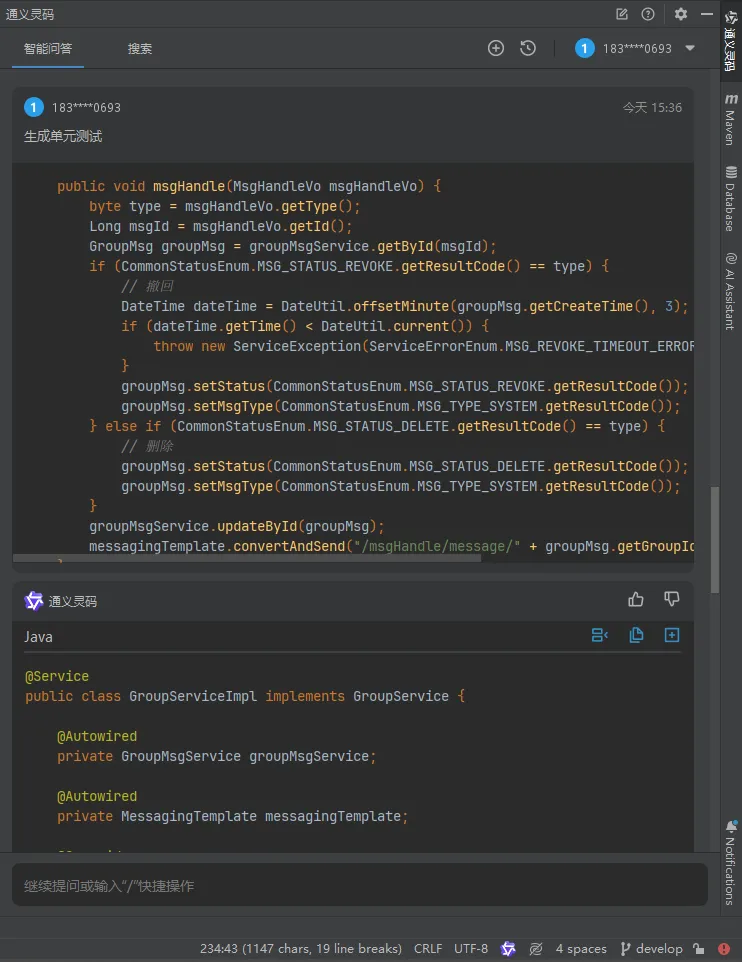This screenshot has width=742, height=962.
Task: Select the 通义灵码 sidebar tool tab
Action: point(730,40)
